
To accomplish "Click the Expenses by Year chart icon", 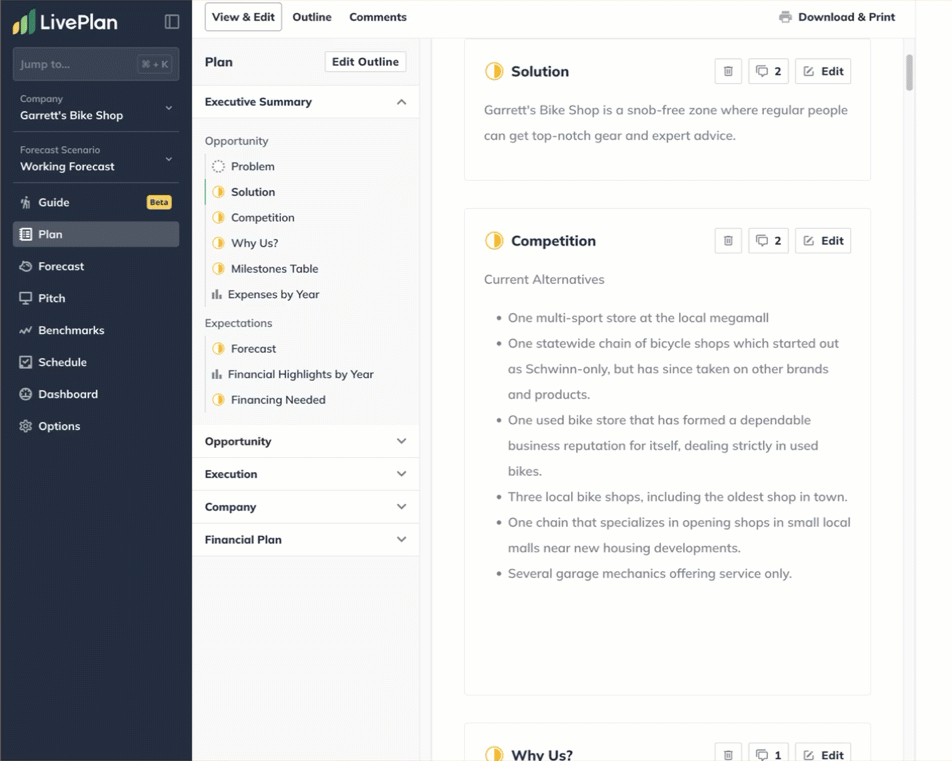I will pos(217,294).
